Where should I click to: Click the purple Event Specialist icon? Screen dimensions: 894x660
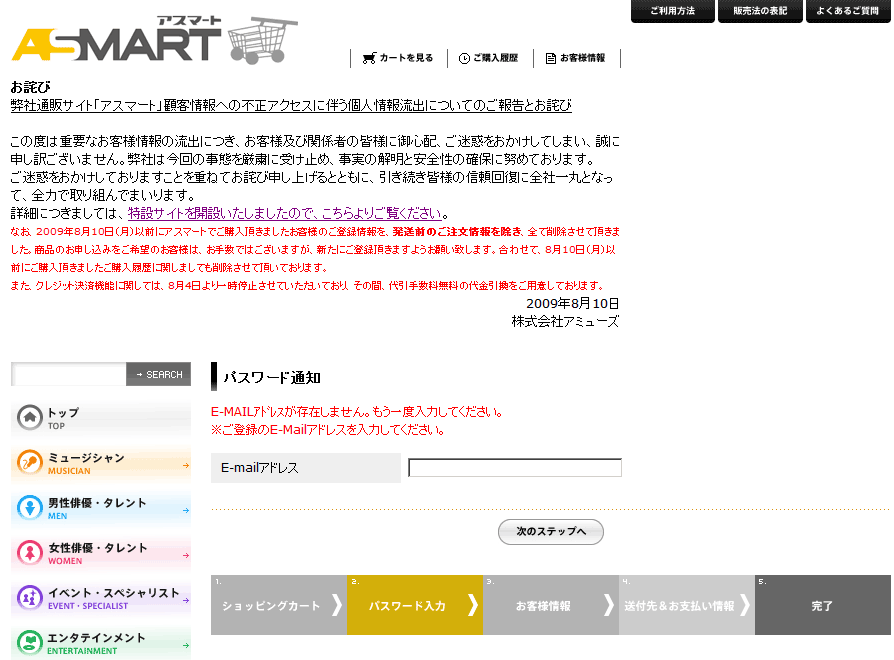30,598
